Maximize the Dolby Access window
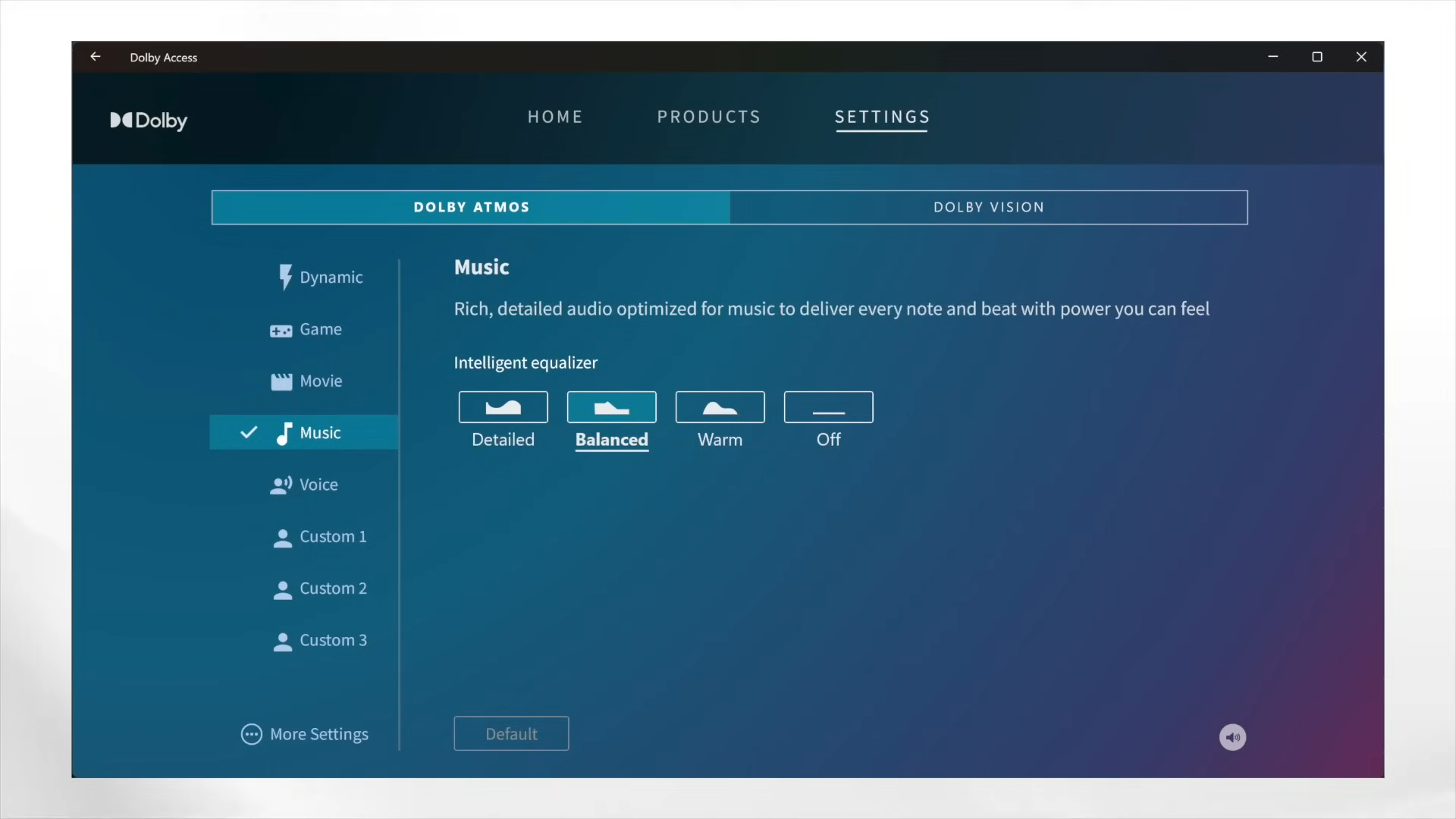1456x819 pixels. tap(1317, 57)
